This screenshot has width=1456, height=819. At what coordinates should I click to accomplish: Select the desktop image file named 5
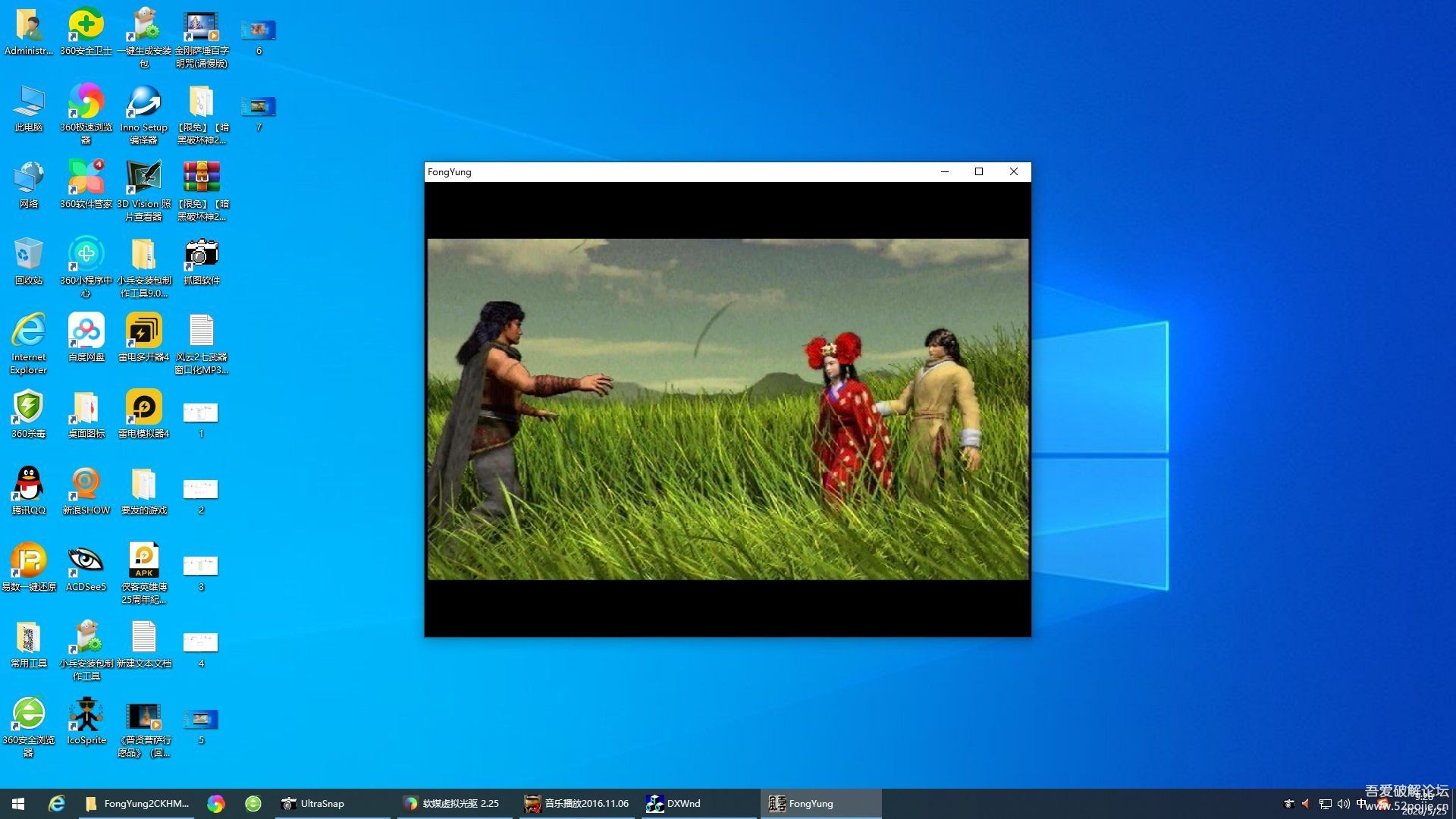[x=201, y=726]
